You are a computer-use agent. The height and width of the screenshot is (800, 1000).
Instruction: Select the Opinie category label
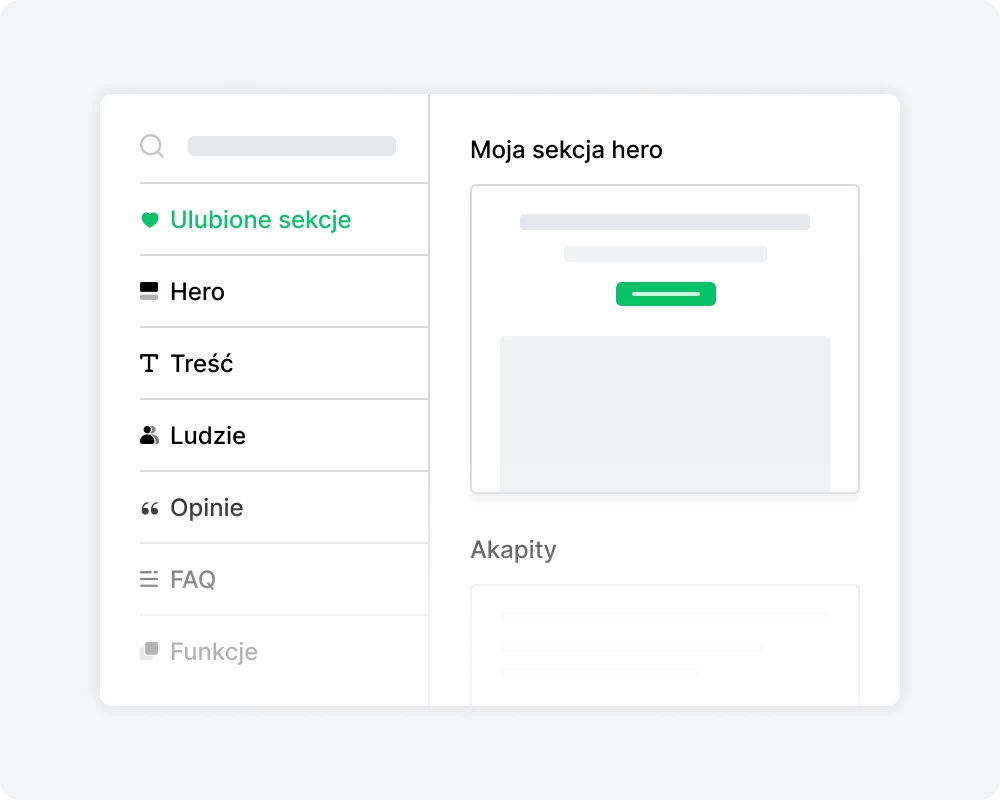pos(207,508)
